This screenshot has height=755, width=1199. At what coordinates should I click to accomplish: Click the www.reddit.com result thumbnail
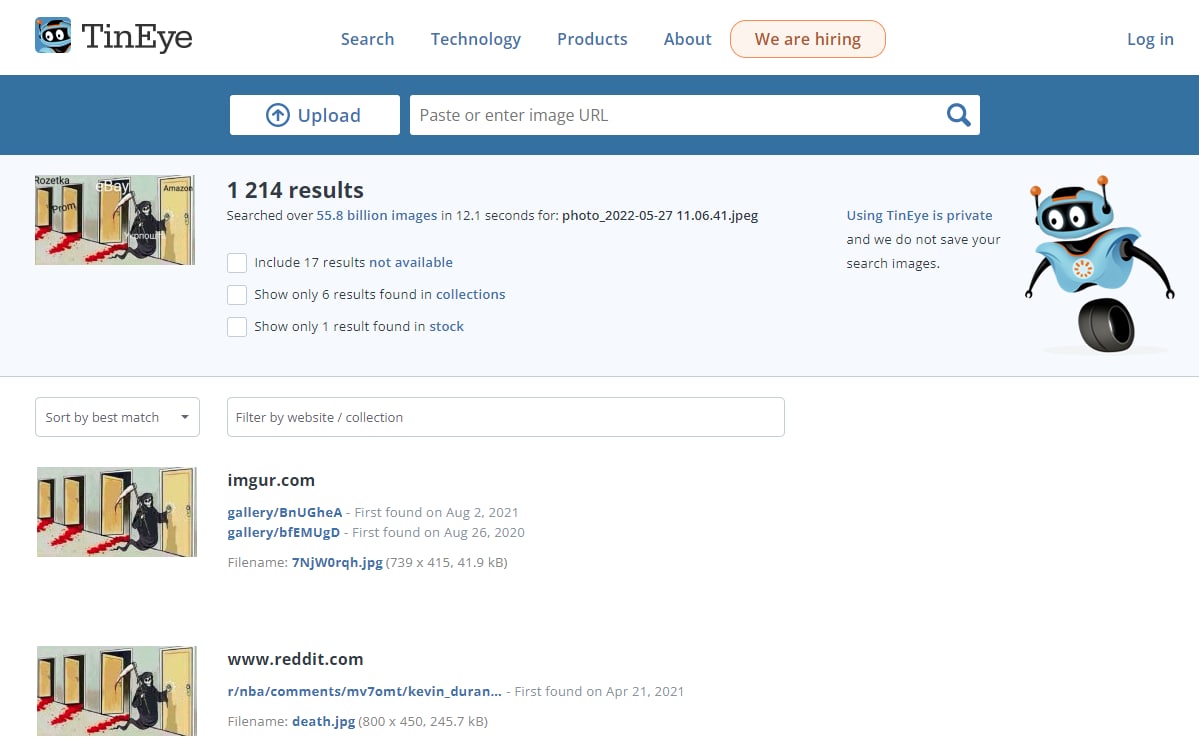[117, 691]
